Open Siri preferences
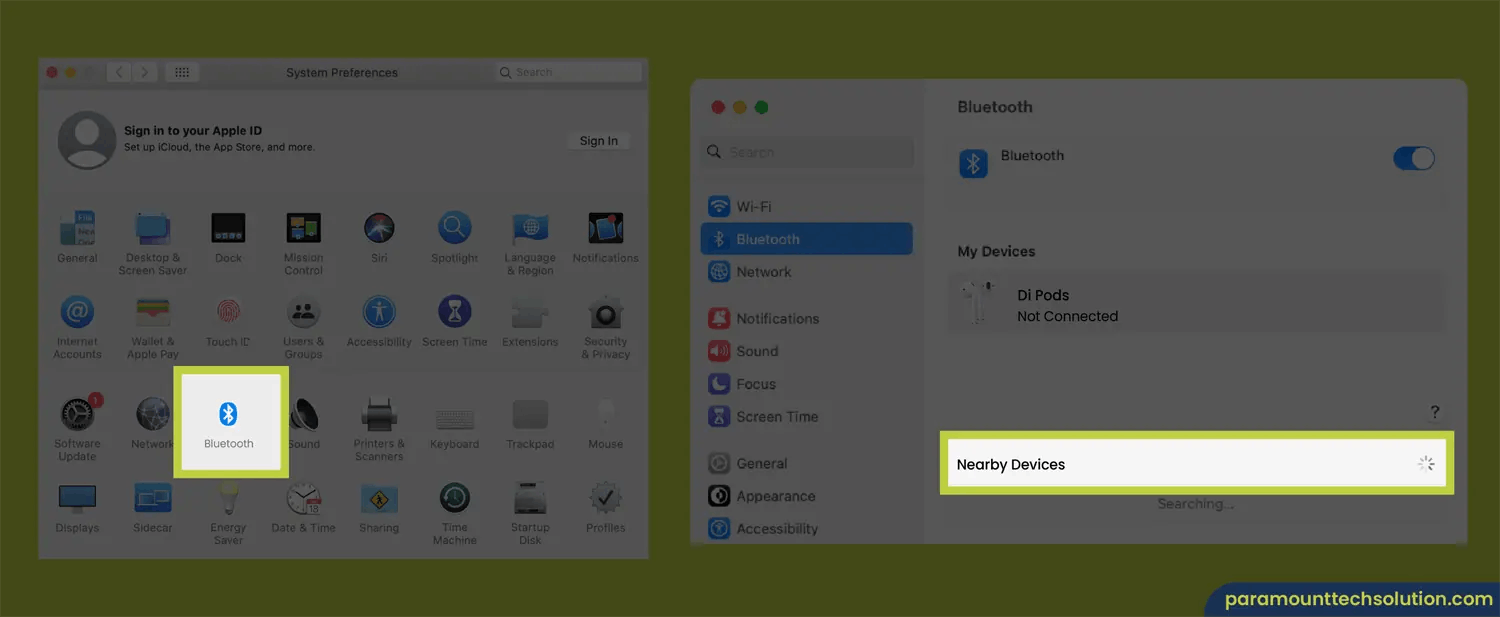Screen dimensions: 1500x617 (379, 237)
